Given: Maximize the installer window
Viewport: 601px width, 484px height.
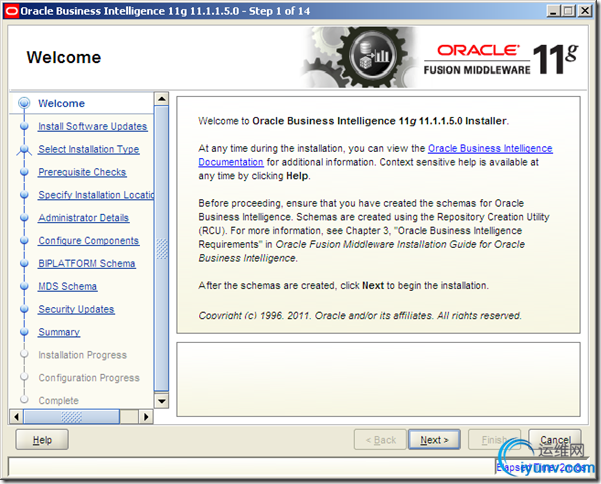Looking at the screenshot, I should pos(568,11).
